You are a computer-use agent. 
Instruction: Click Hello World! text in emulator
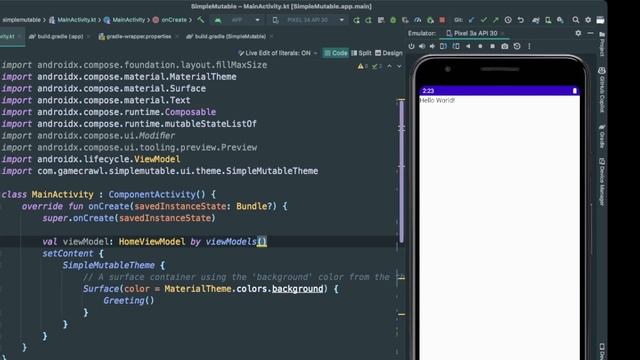pyautogui.click(x=437, y=100)
